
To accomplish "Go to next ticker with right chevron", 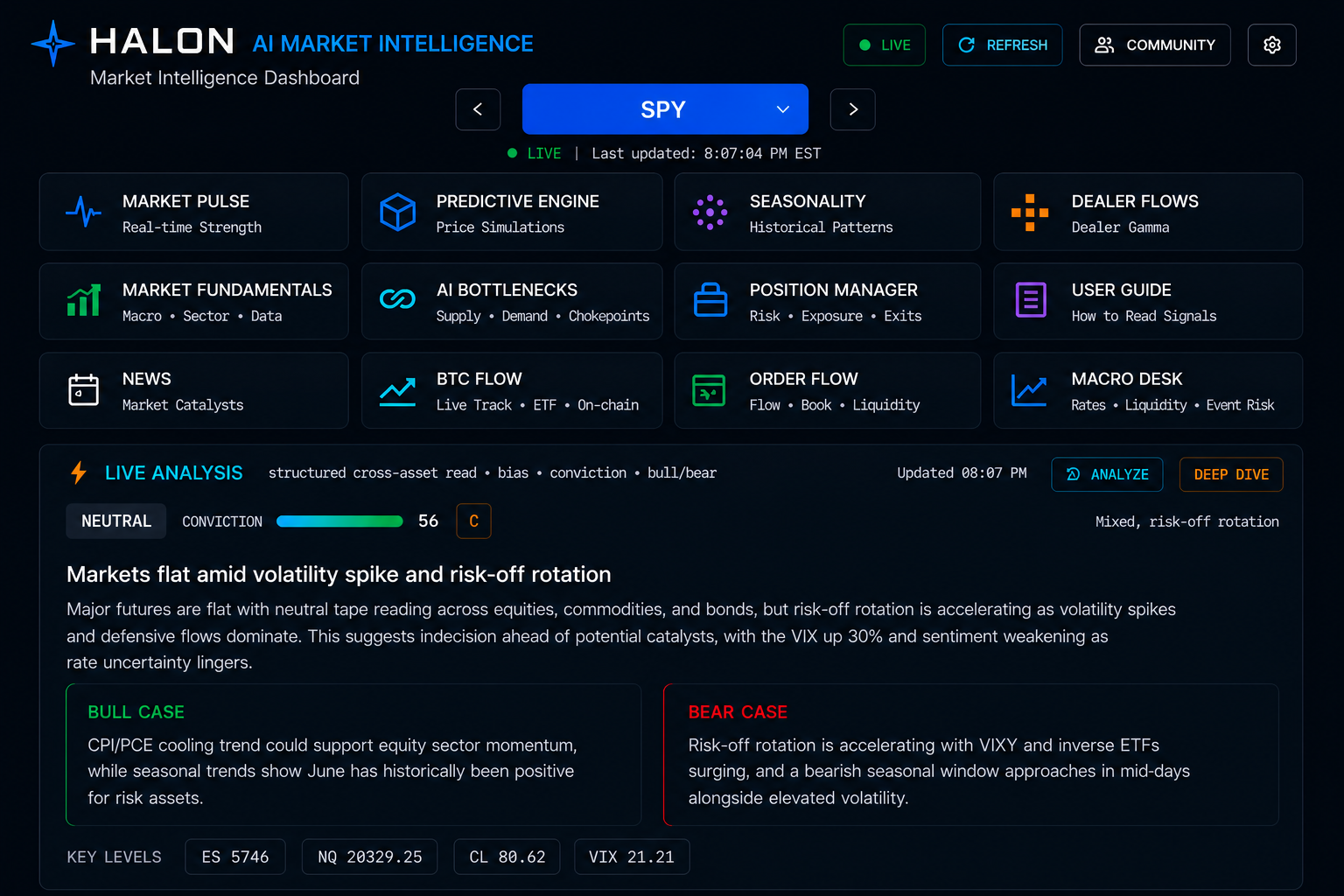I will 853,109.
